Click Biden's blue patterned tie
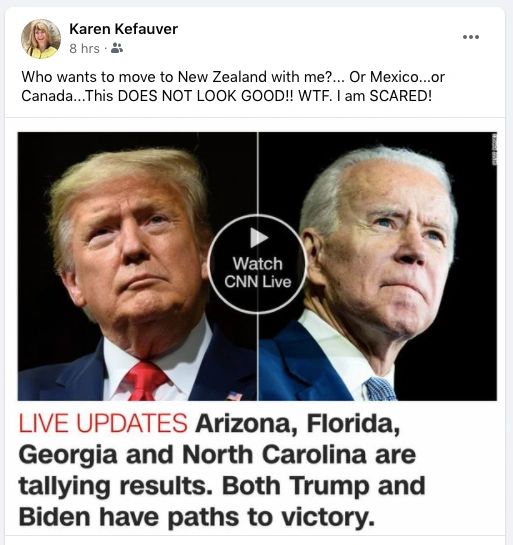This screenshot has height=545, width=513. click(x=380, y=389)
